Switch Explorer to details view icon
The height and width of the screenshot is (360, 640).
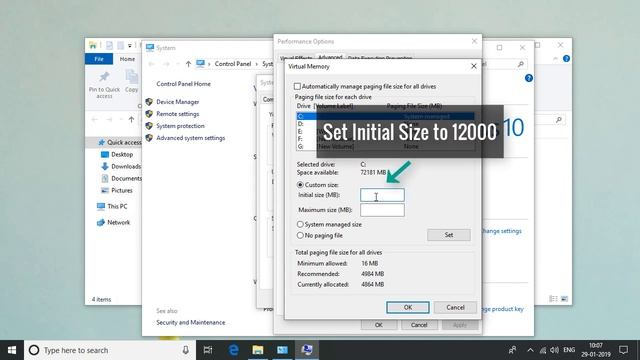(x=553, y=299)
